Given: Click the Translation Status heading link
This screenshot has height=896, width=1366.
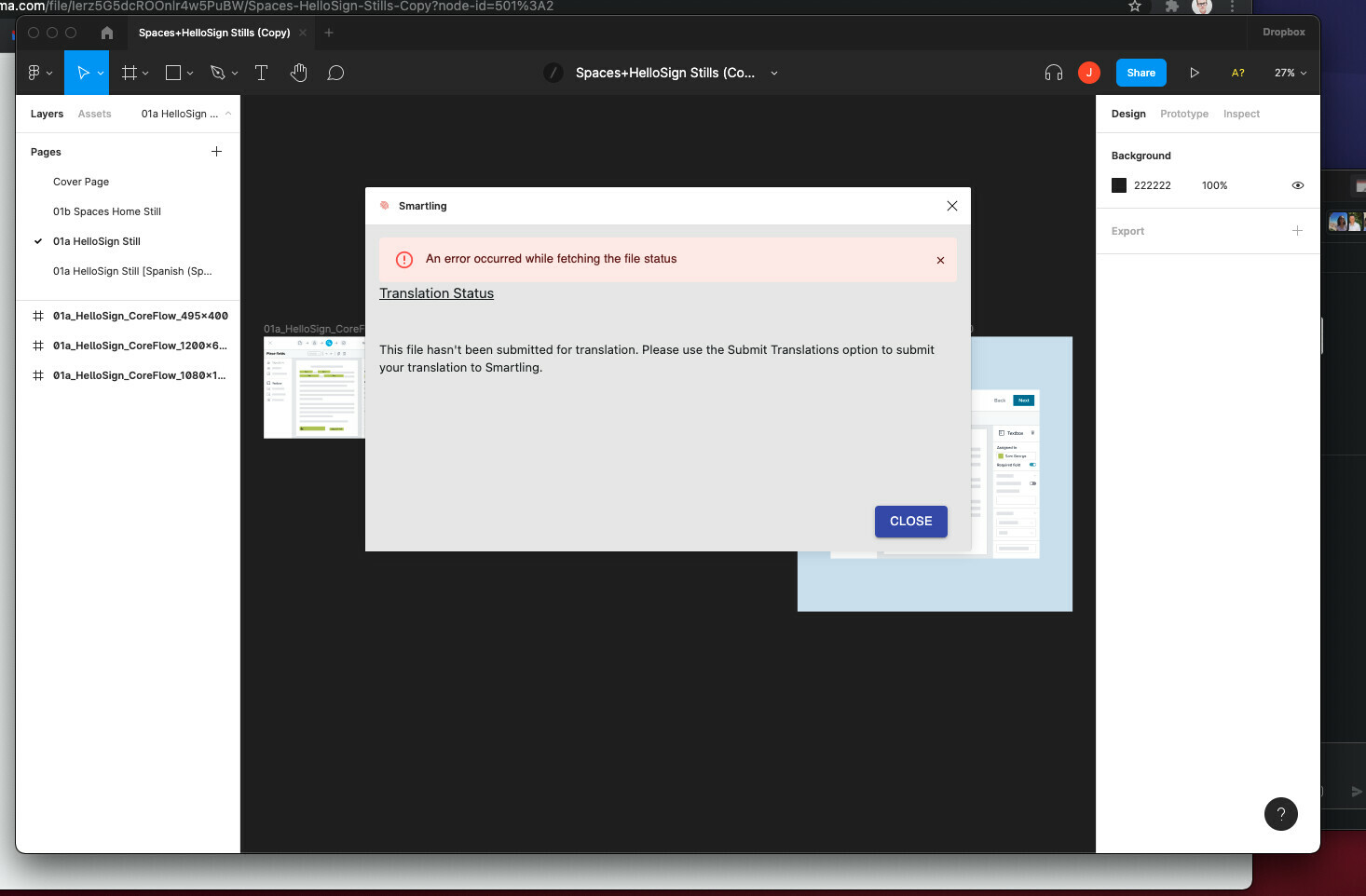Looking at the screenshot, I should click(x=436, y=293).
